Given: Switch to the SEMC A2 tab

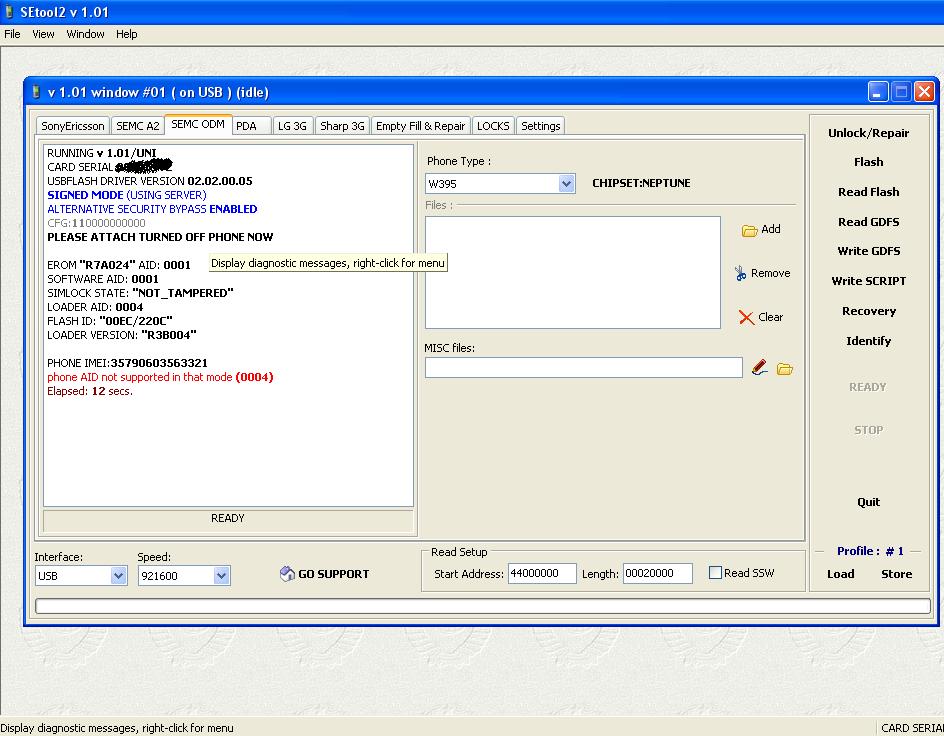Looking at the screenshot, I should 138,126.
